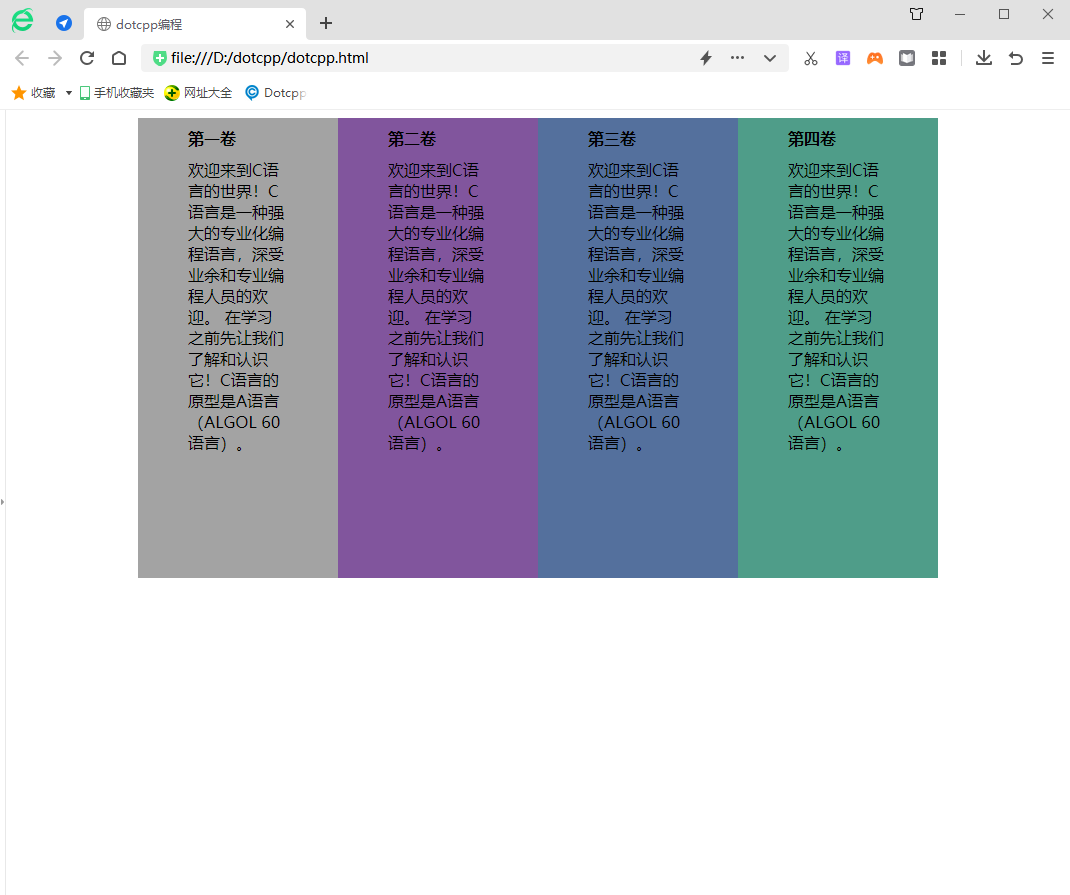Expand the 收藏 favorites dropdown arrow

[x=69, y=93]
